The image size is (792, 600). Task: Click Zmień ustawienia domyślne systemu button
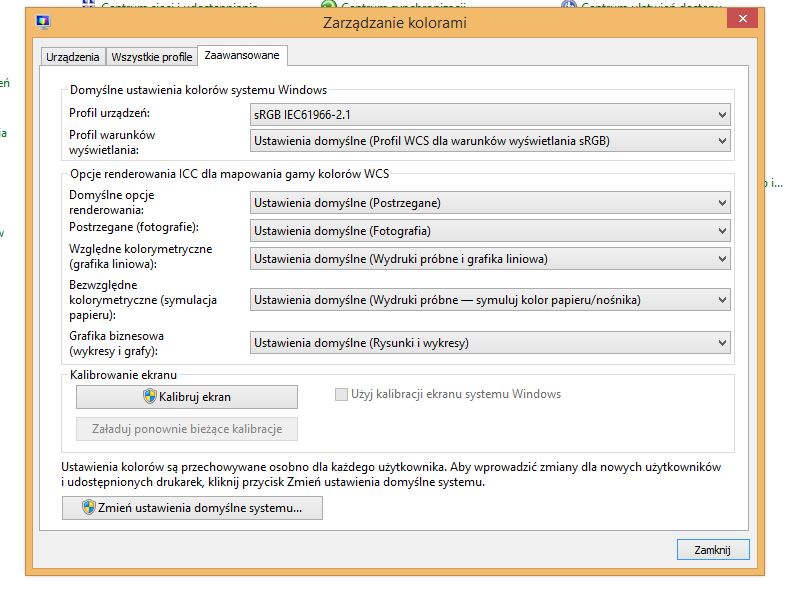click(192, 508)
